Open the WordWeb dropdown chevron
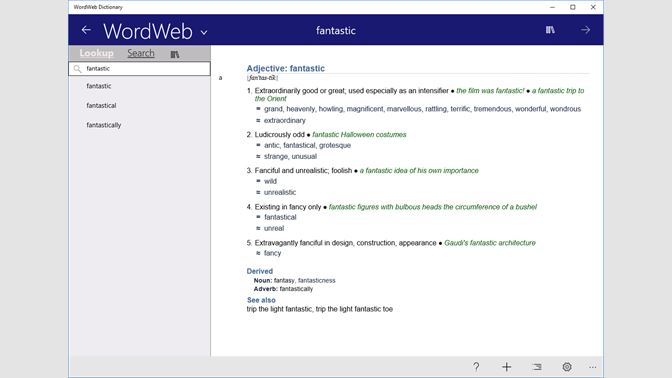 204,32
